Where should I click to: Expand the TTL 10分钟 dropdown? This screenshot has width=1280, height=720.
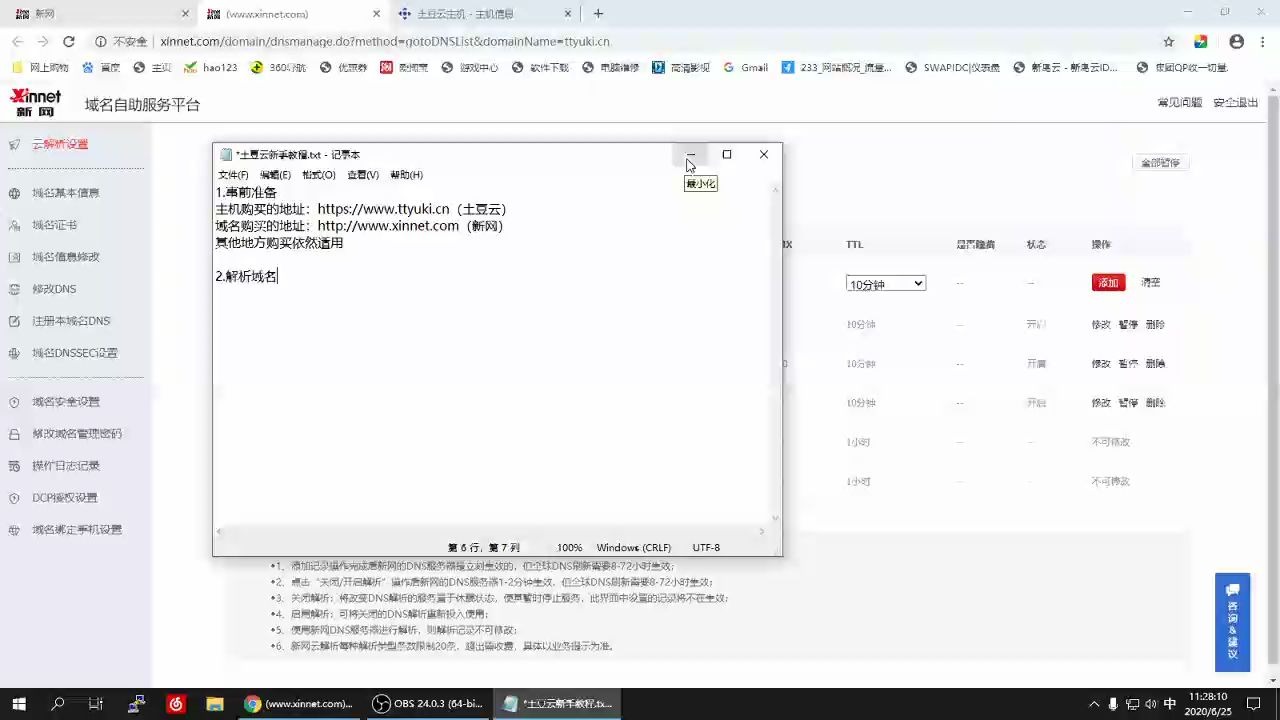(x=886, y=284)
